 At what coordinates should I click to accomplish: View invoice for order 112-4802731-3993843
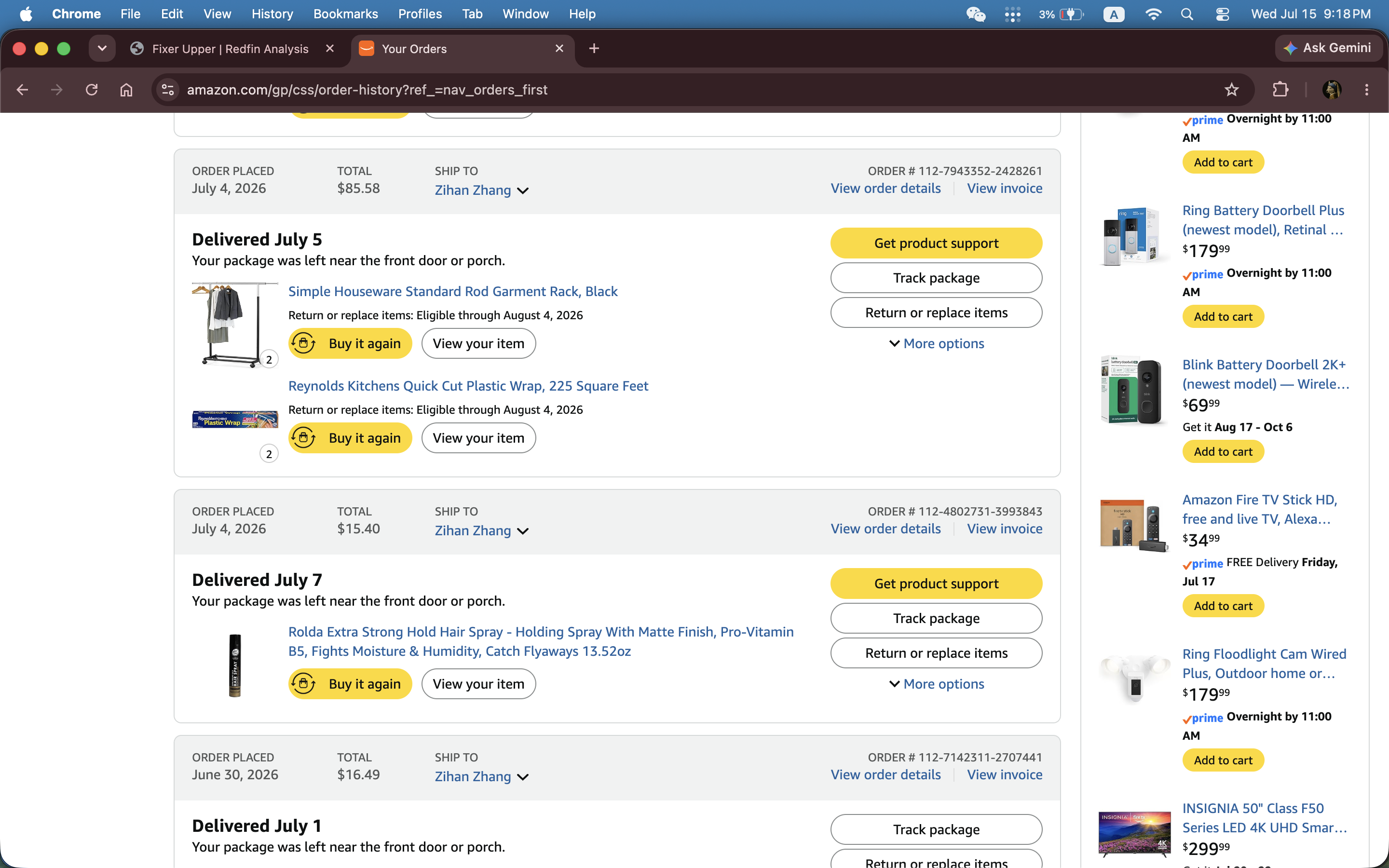coord(1005,529)
